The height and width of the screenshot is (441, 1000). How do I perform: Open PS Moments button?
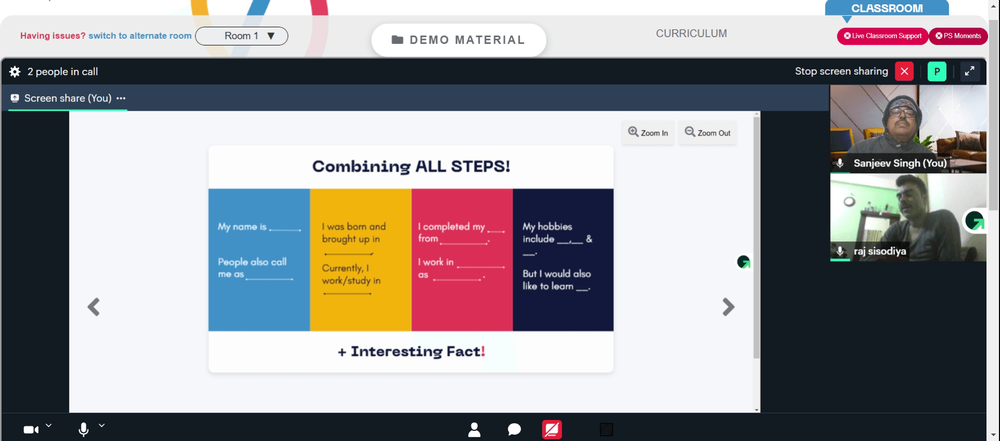(x=958, y=36)
